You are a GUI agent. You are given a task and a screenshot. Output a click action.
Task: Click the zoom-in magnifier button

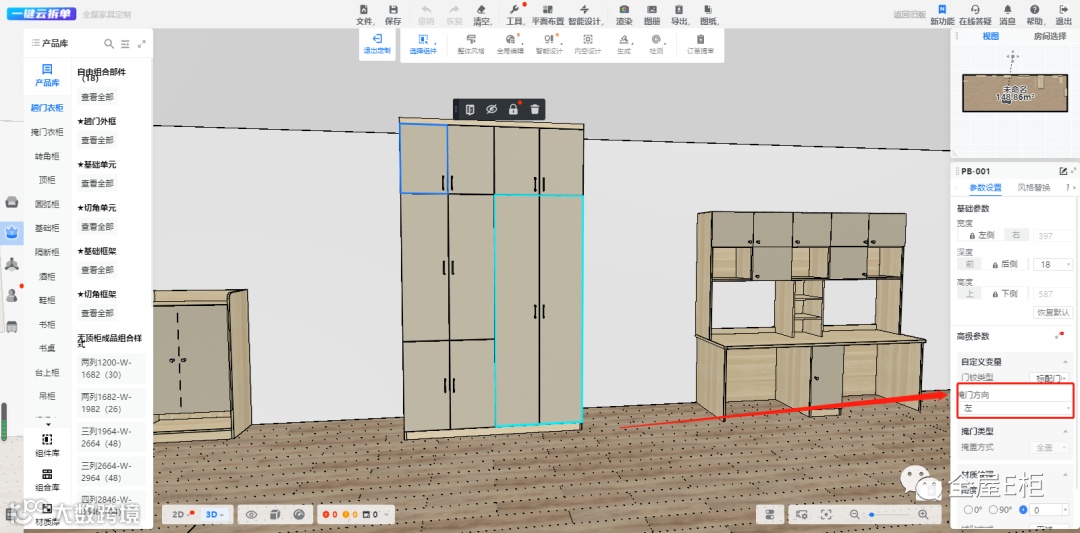click(923, 514)
